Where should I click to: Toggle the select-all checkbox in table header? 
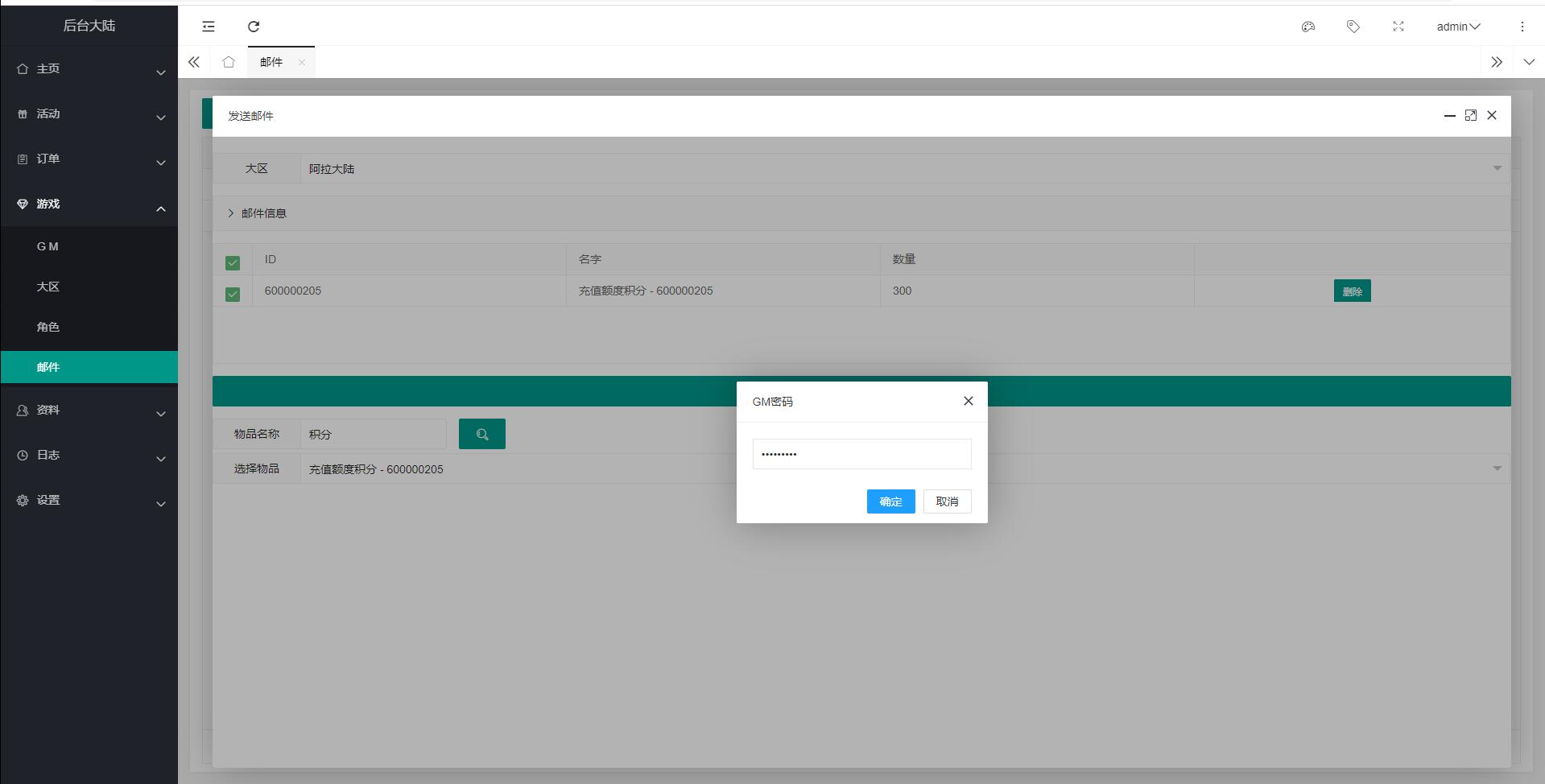[x=233, y=262]
